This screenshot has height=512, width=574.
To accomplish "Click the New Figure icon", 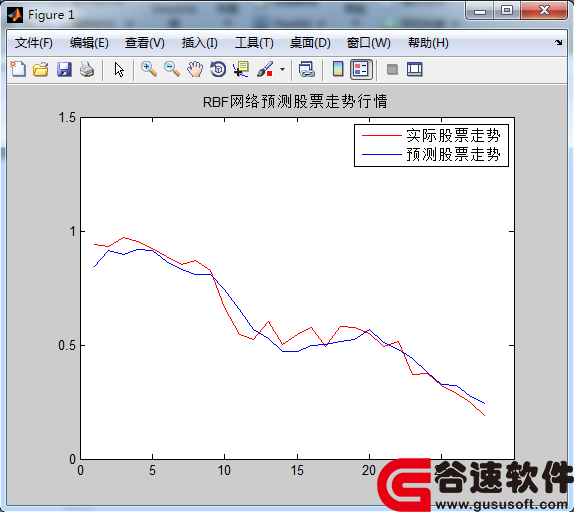I will click(x=18, y=69).
